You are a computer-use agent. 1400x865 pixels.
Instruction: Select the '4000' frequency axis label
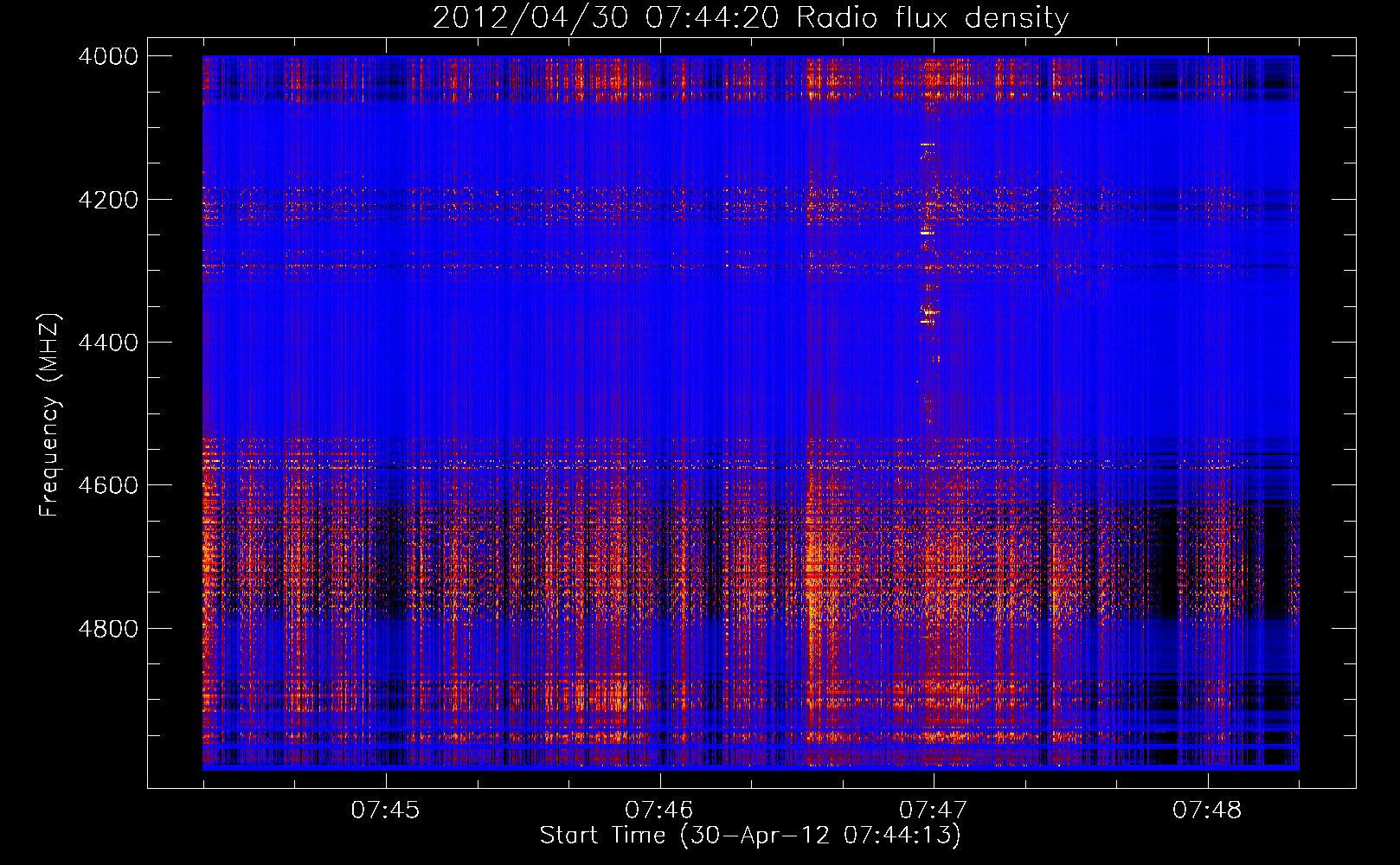pos(107,56)
